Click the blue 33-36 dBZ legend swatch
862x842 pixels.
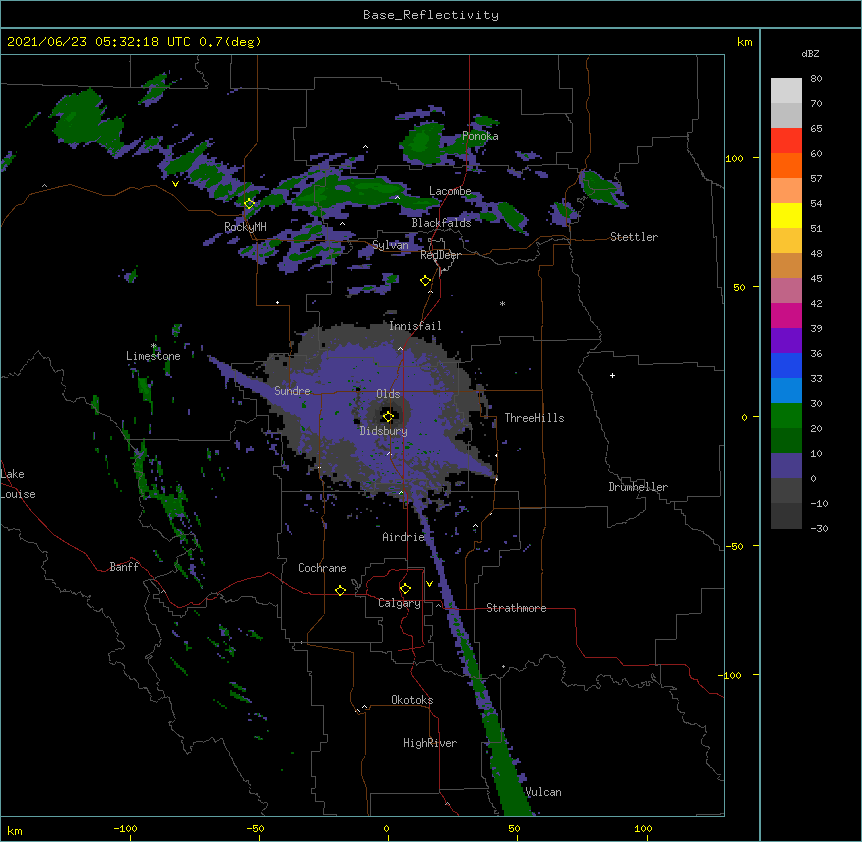point(786,366)
